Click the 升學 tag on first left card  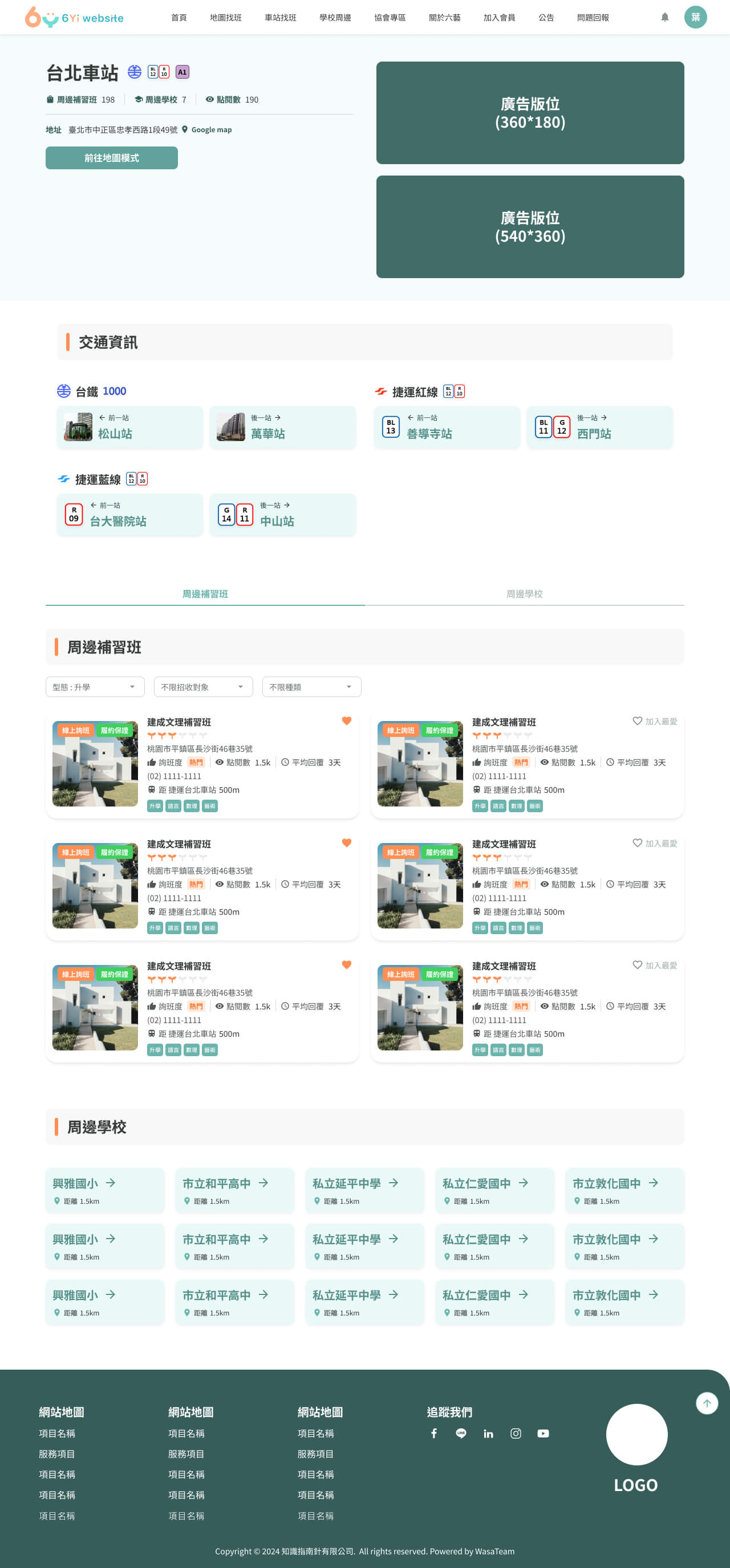tap(155, 806)
